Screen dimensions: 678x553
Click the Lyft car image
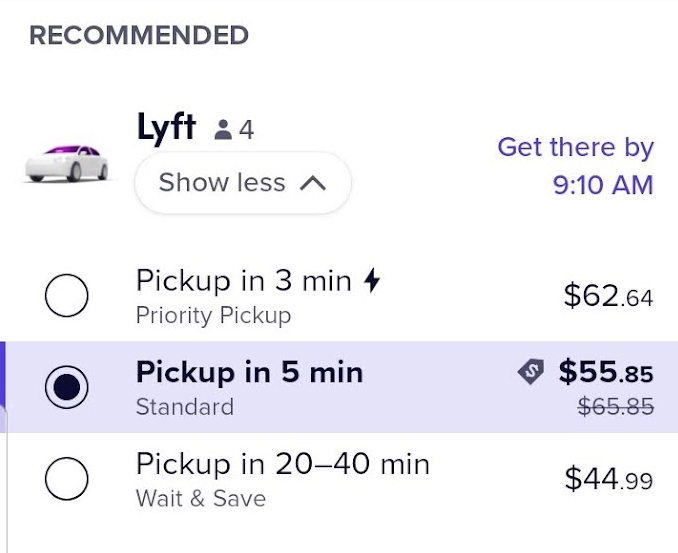[x=66, y=162]
